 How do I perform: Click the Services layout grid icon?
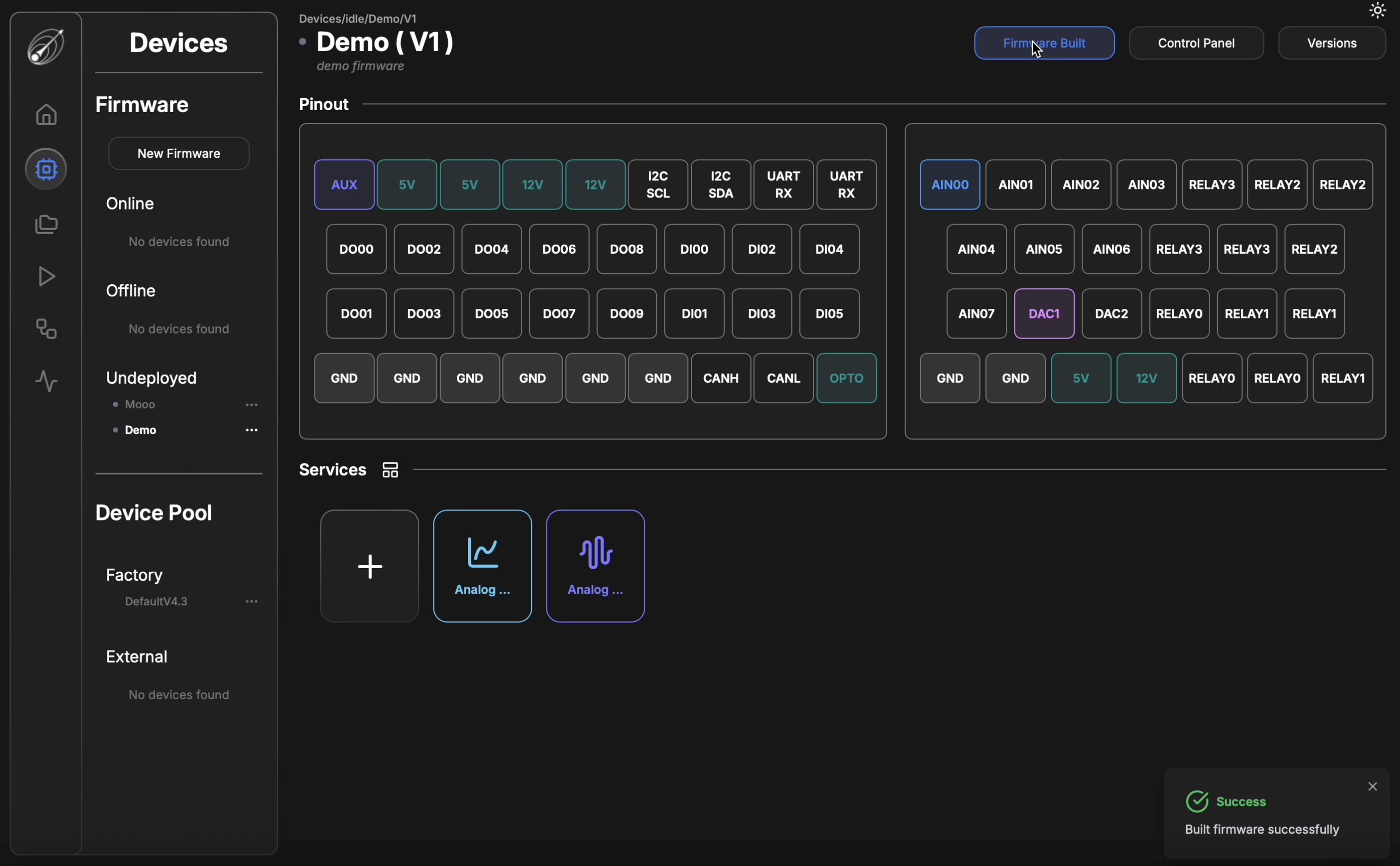click(391, 470)
